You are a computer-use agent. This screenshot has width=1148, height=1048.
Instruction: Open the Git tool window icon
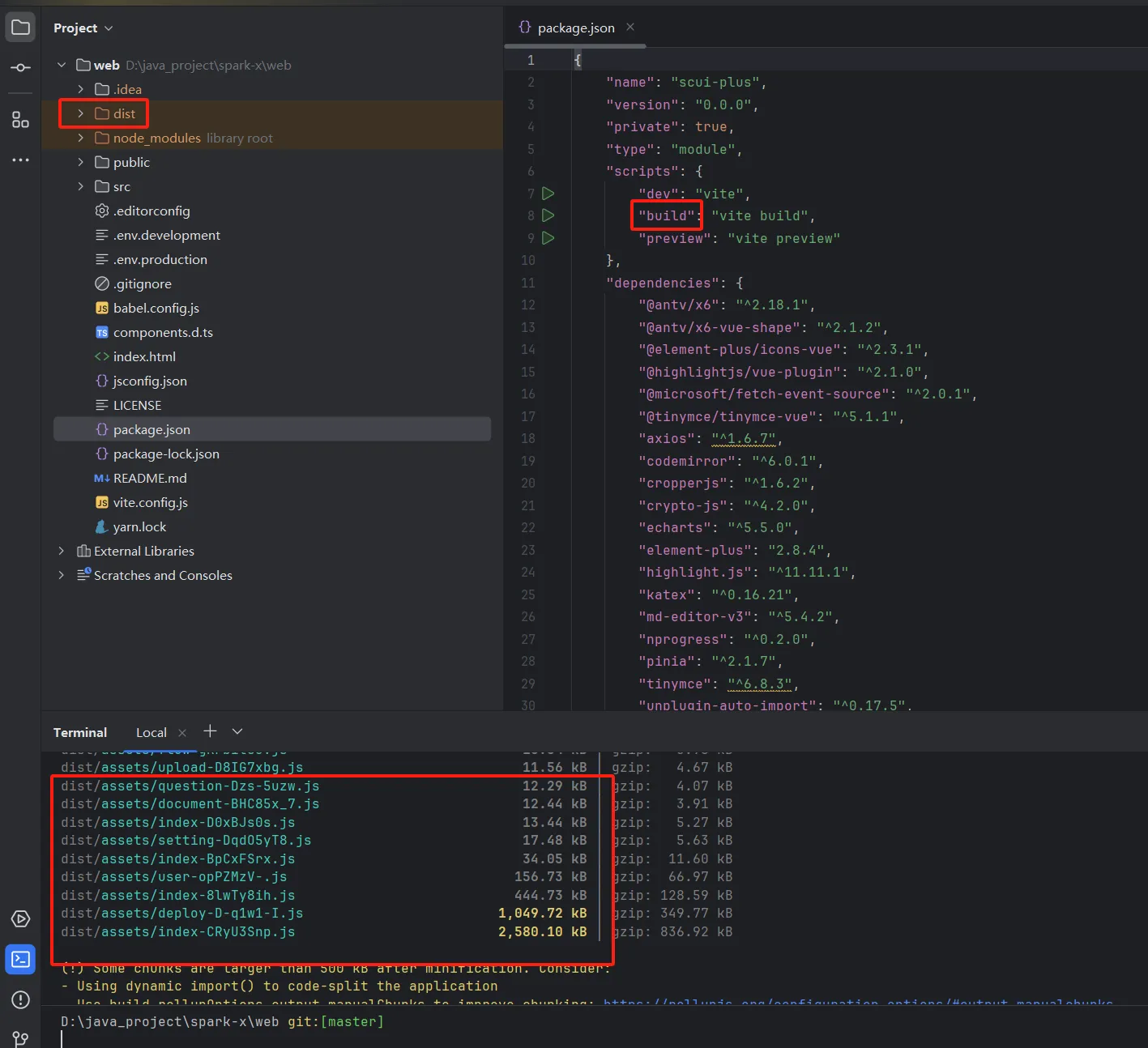click(x=20, y=1037)
